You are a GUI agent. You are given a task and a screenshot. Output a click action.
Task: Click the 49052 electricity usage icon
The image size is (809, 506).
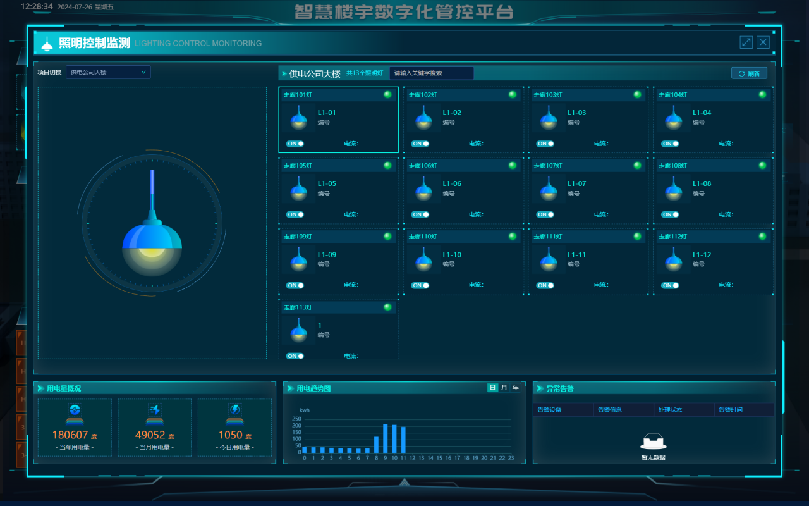(x=153, y=412)
